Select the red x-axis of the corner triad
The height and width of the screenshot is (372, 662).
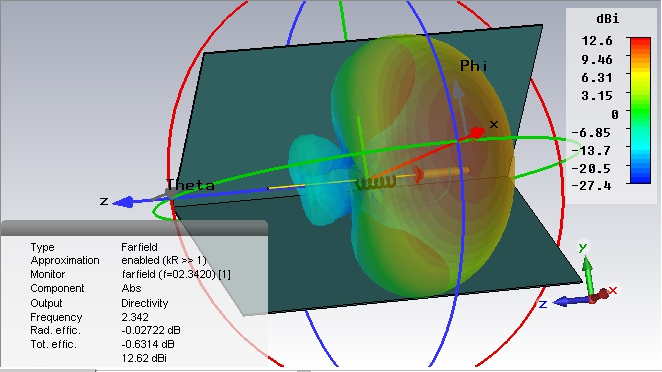point(602,294)
